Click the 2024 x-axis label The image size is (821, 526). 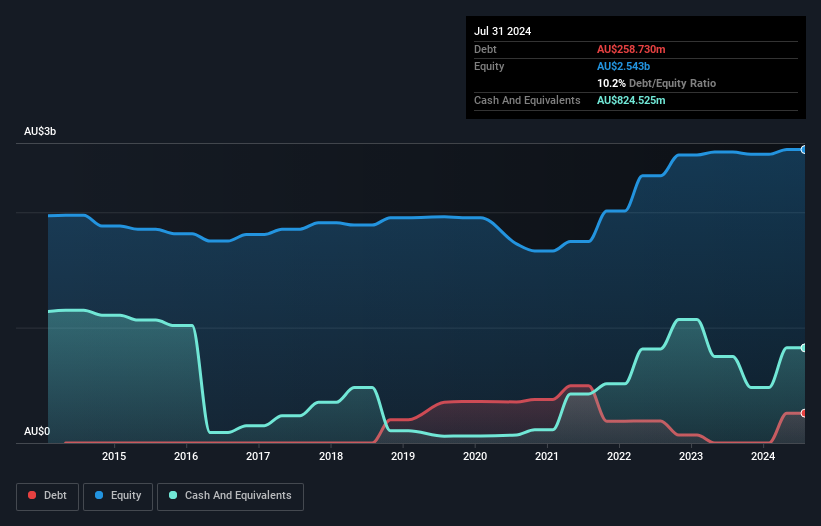tap(763, 456)
